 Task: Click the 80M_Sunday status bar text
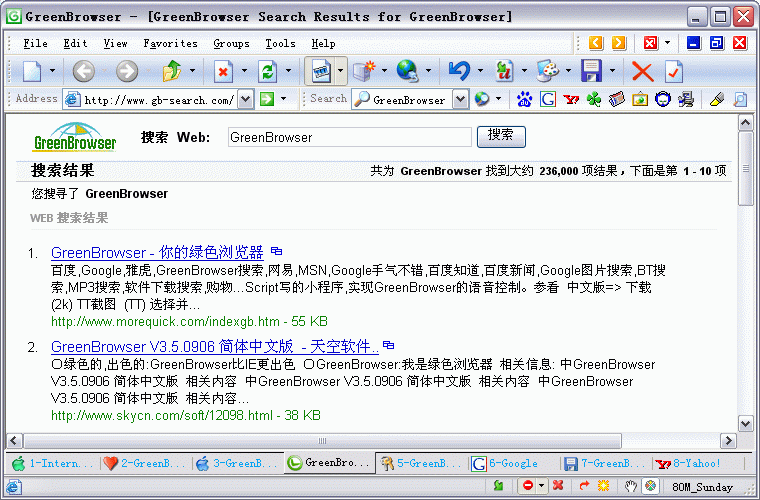click(x=702, y=486)
